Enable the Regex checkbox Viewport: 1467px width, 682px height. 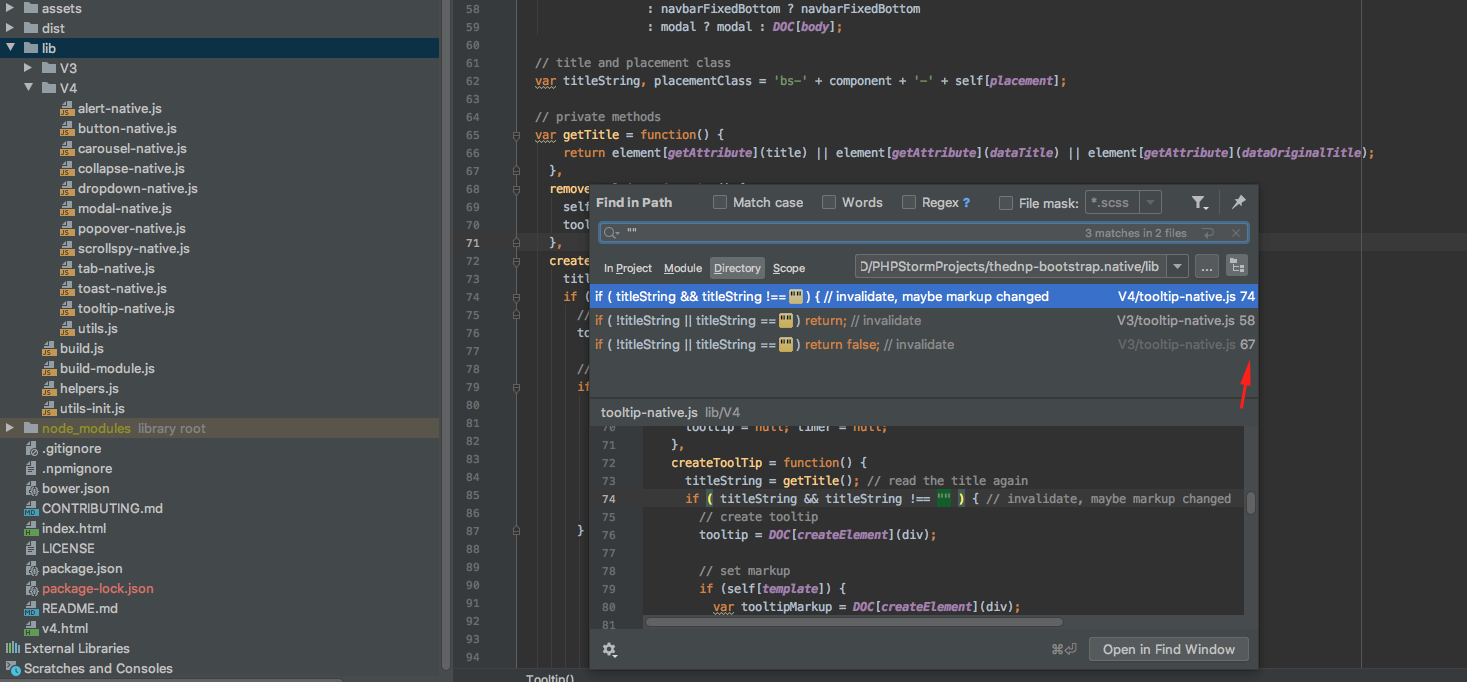click(909, 202)
